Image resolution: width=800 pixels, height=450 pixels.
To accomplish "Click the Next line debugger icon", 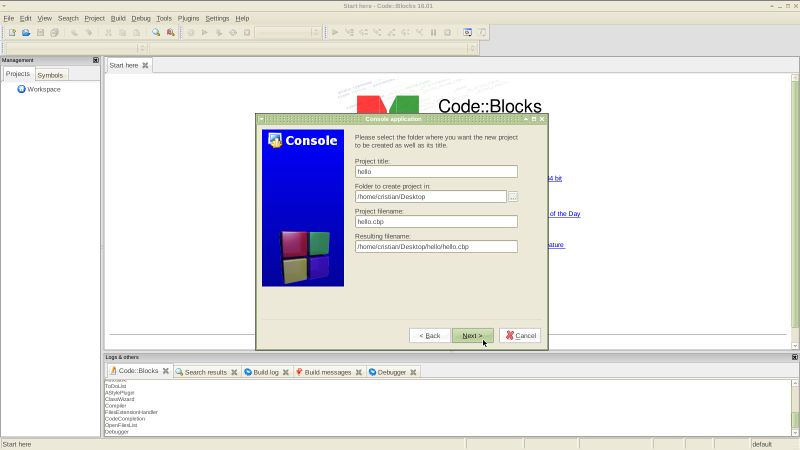I will coord(364,32).
